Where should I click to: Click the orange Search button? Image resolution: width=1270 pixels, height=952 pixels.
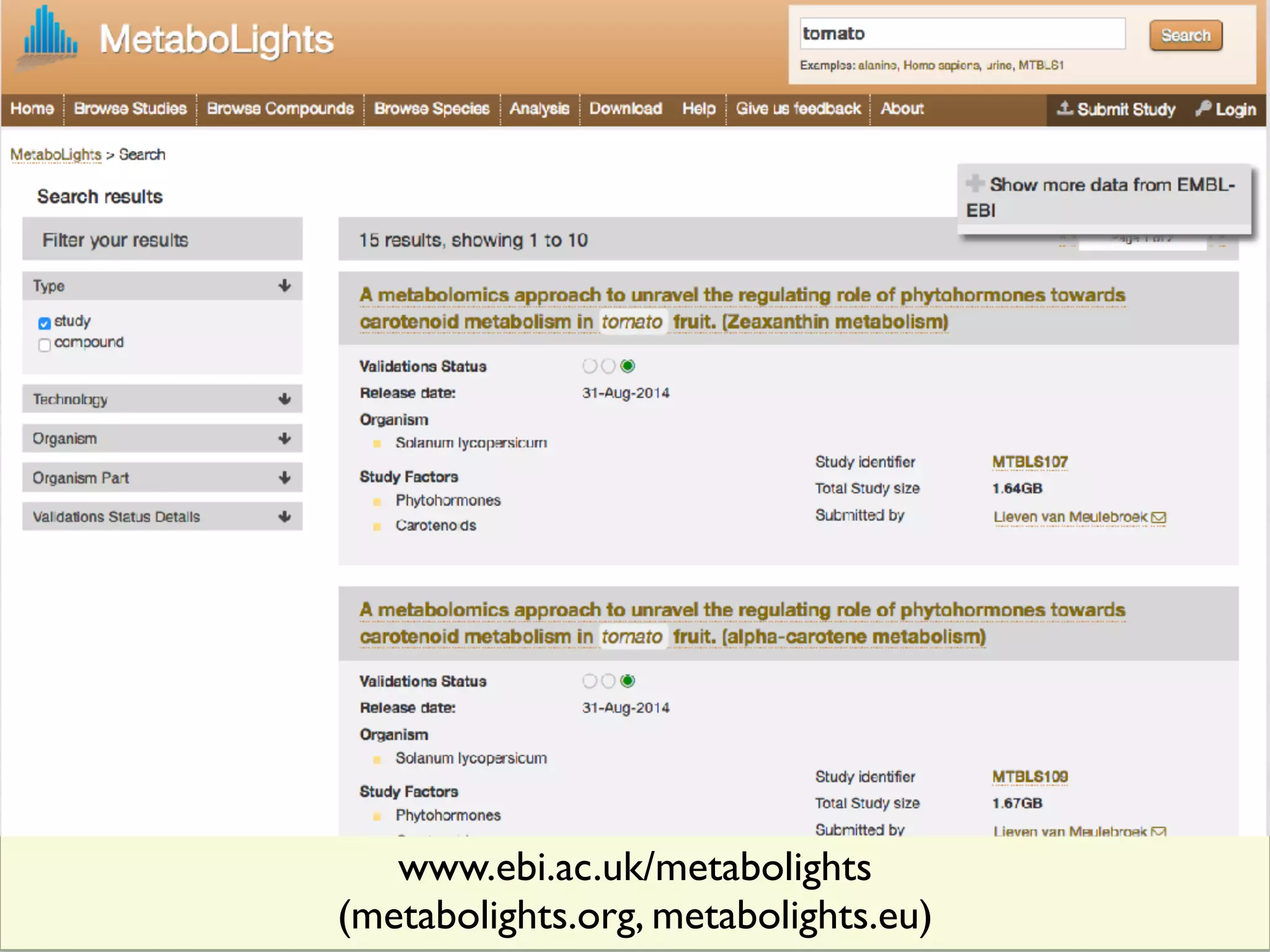pos(1186,35)
